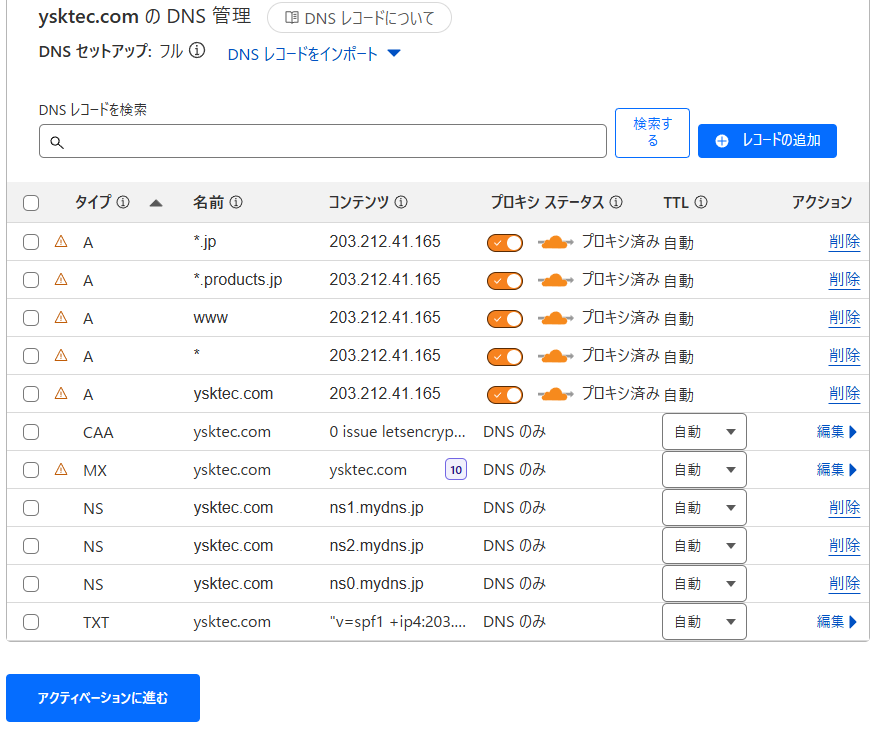The image size is (879, 732).
Task: Click the warning icon on the *.jp A record
Action: coord(61,242)
